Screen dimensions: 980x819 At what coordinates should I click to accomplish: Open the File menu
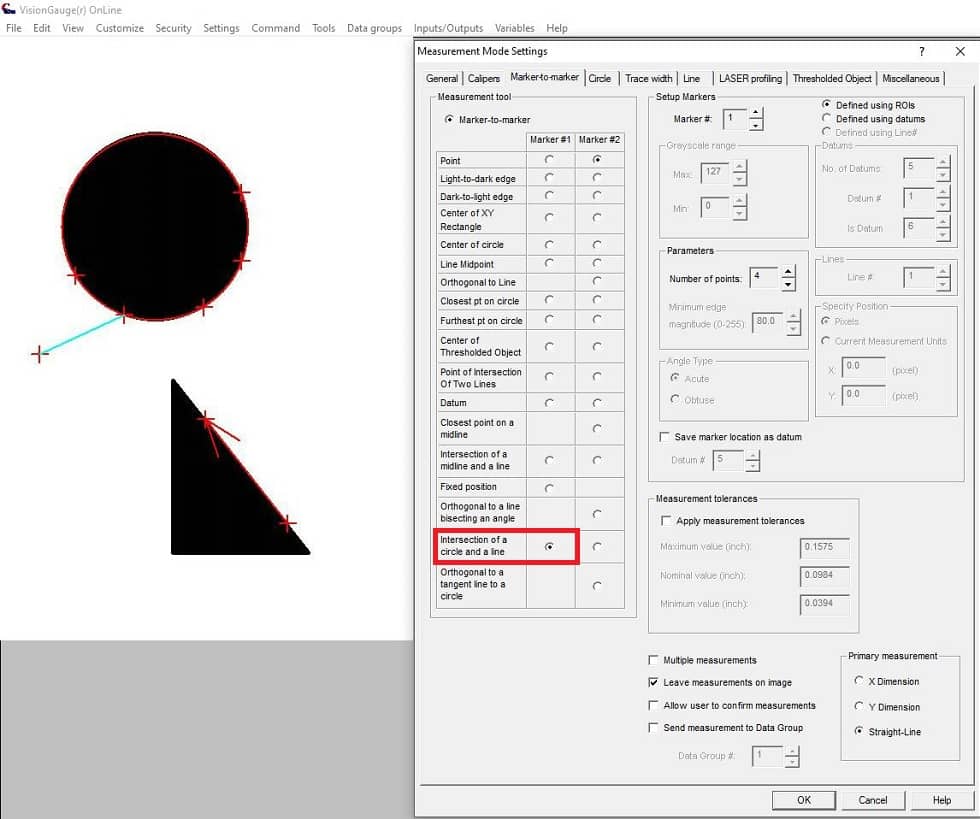point(13,28)
